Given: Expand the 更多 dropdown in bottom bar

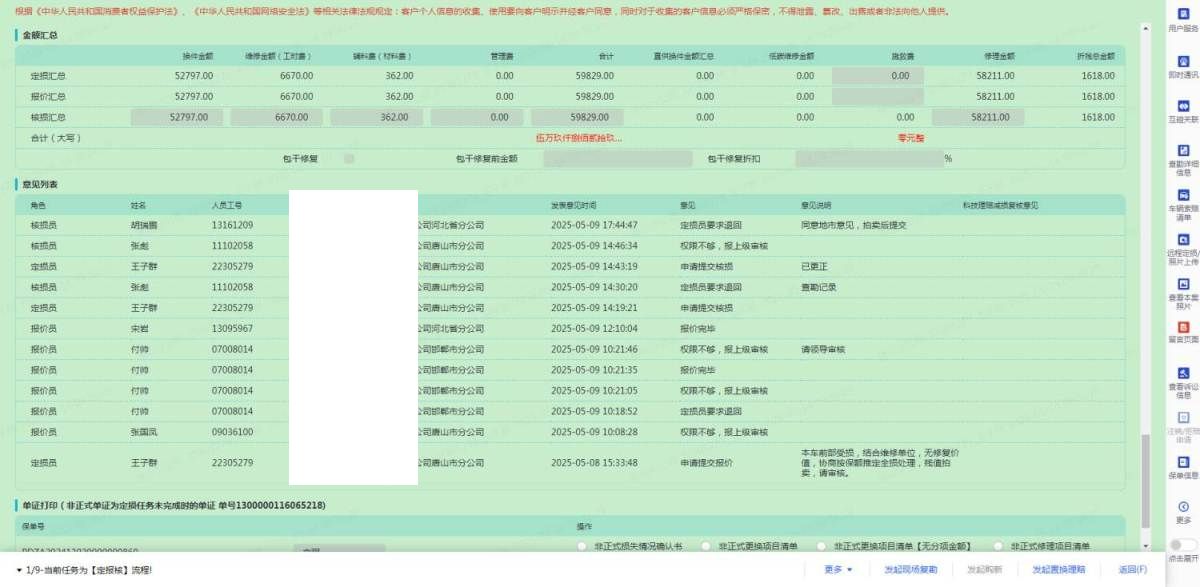Looking at the screenshot, I should point(838,569).
